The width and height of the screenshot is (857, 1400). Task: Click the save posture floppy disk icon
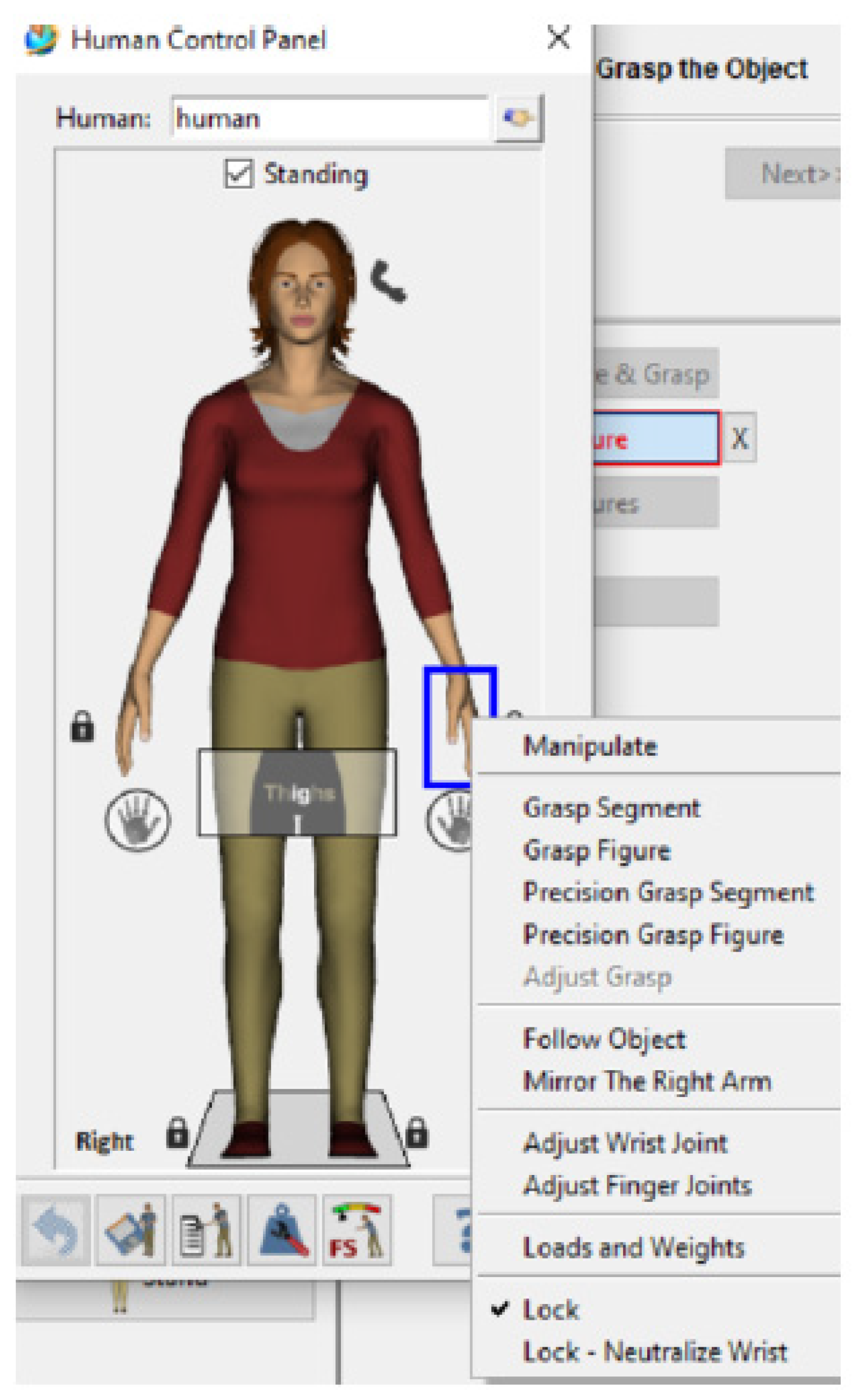pyautogui.click(x=131, y=1230)
